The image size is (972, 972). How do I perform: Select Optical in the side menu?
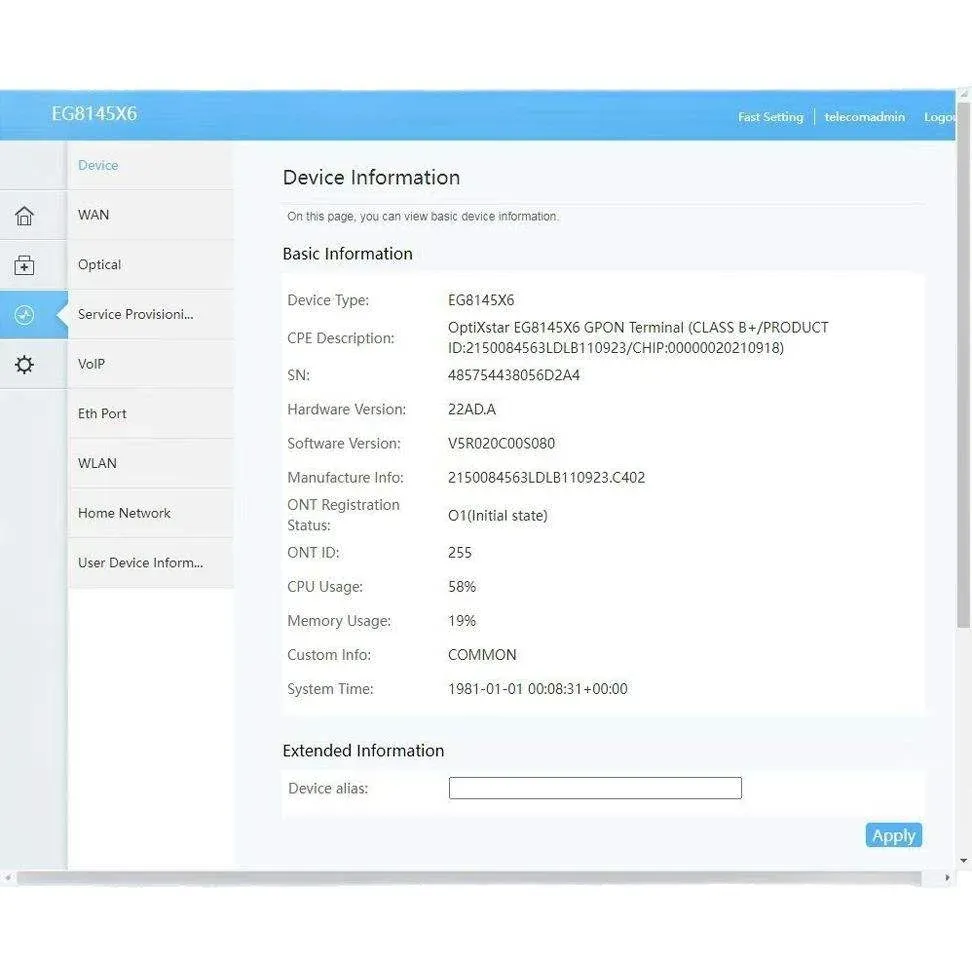(100, 265)
